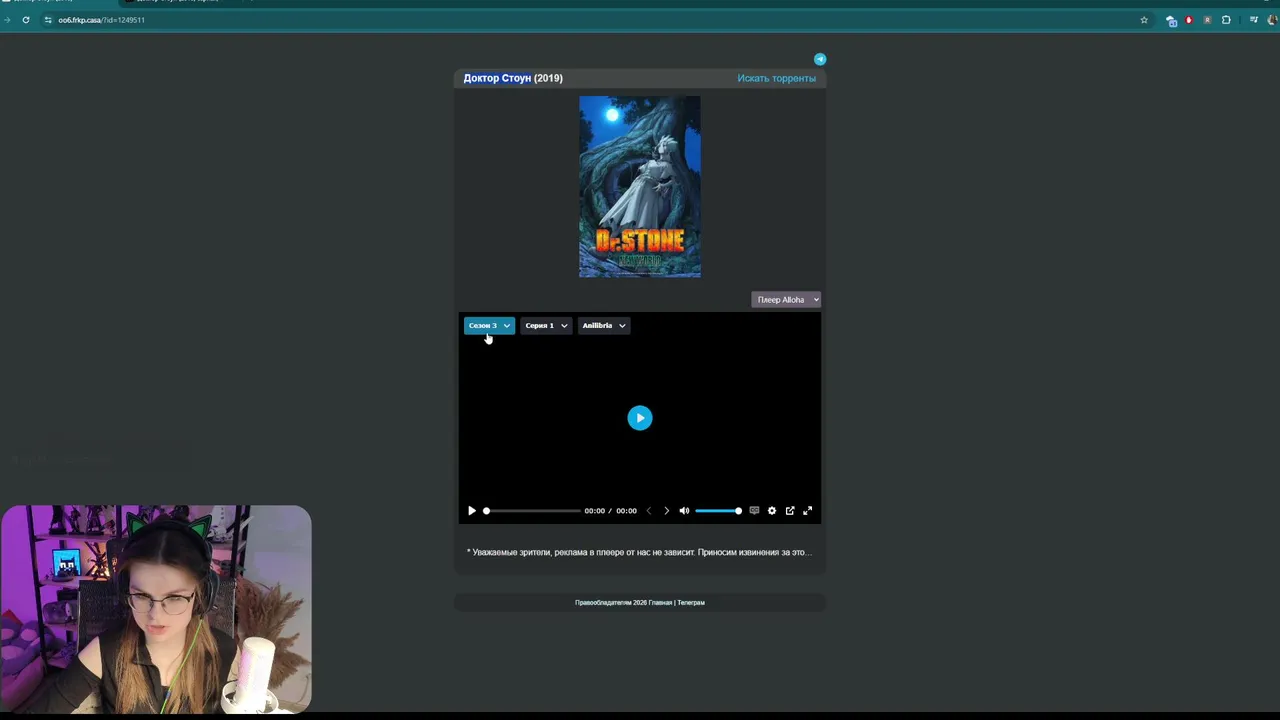Click the Уважаемые зрители ad notice text

pyautogui.click(x=639, y=552)
